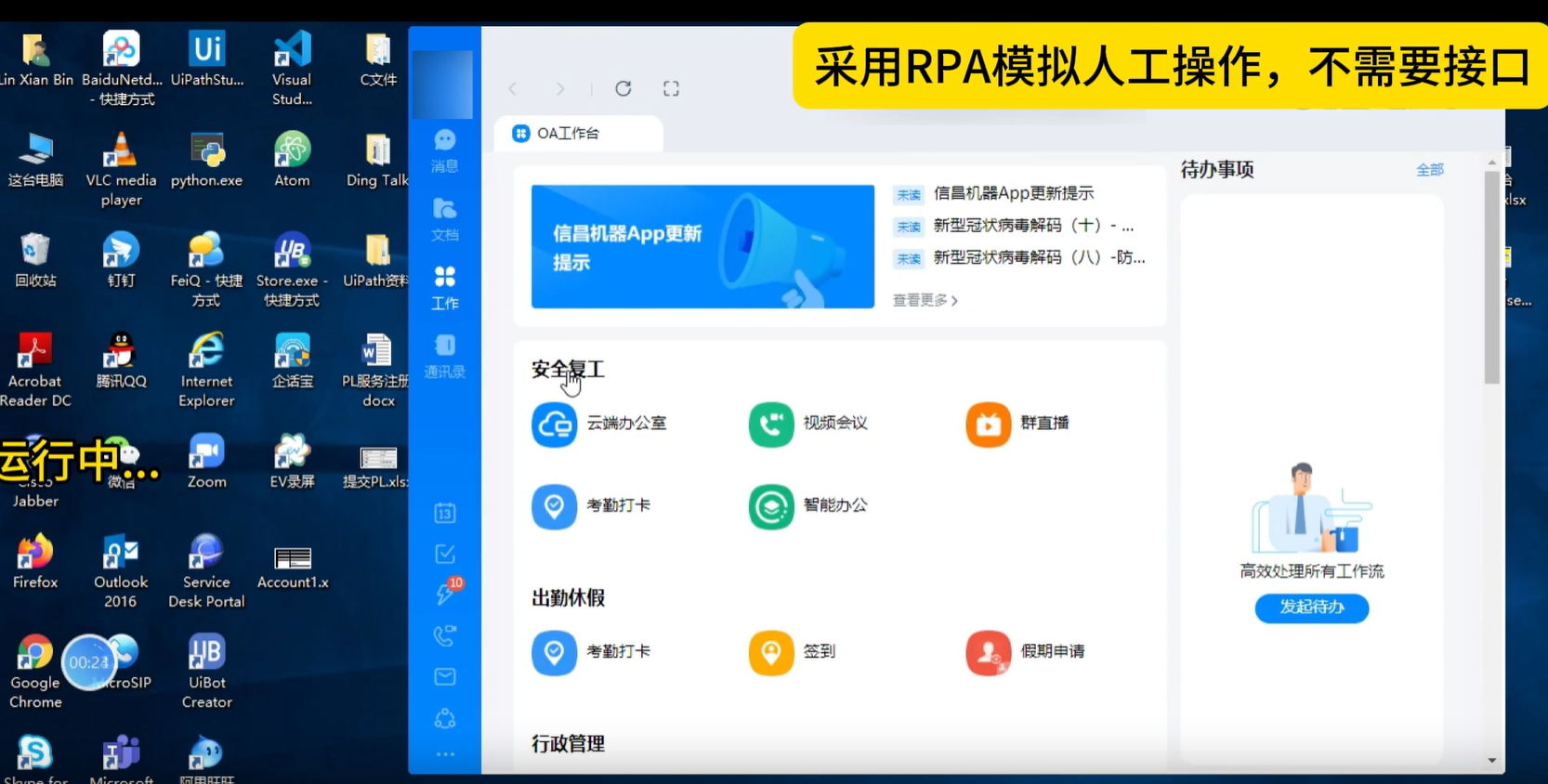Click the scrollbar up arrow
The width and height of the screenshot is (1548, 784).
click(1492, 162)
